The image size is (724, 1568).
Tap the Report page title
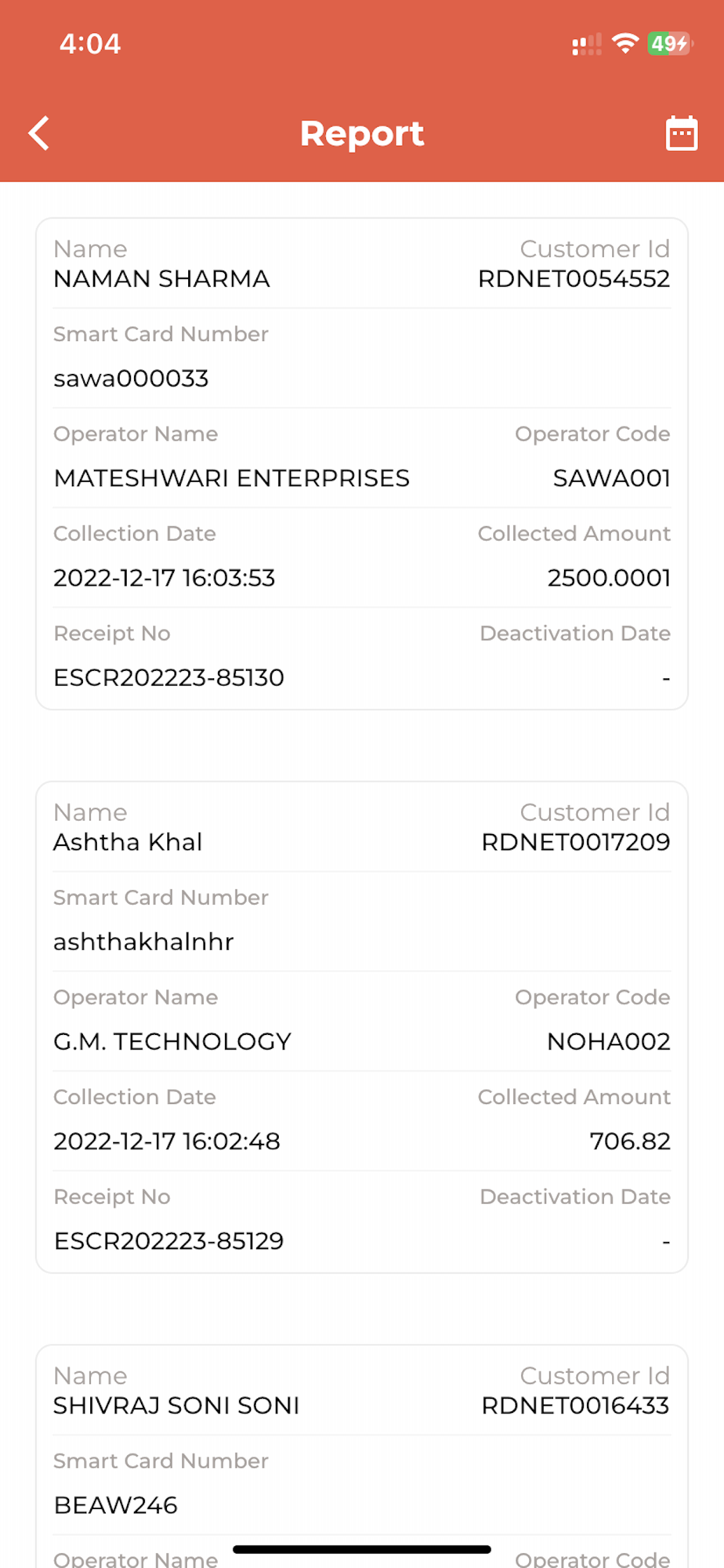pos(362,133)
